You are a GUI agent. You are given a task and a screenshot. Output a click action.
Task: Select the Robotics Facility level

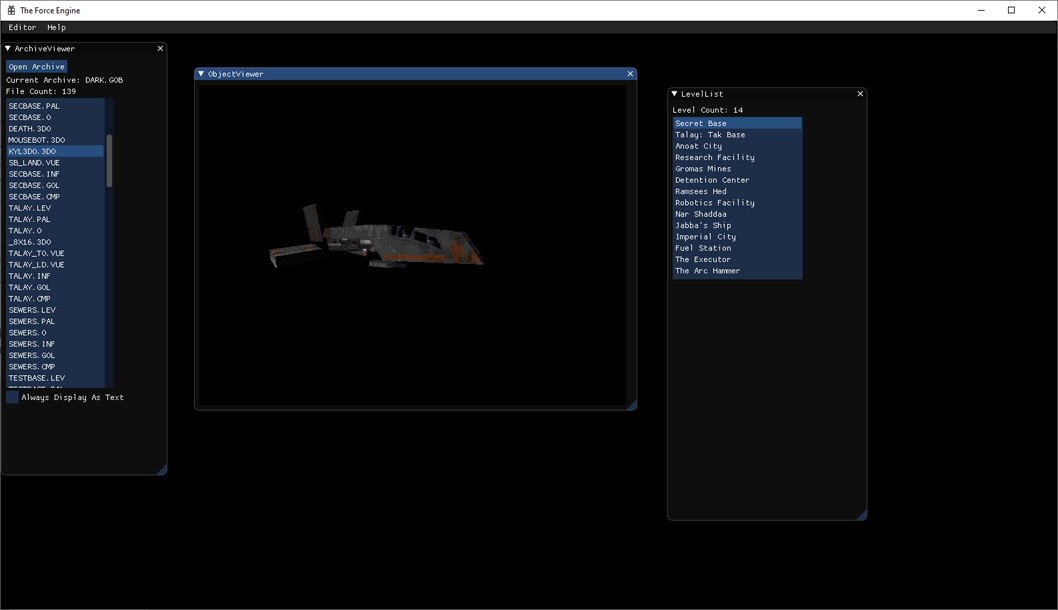pyautogui.click(x=737, y=203)
